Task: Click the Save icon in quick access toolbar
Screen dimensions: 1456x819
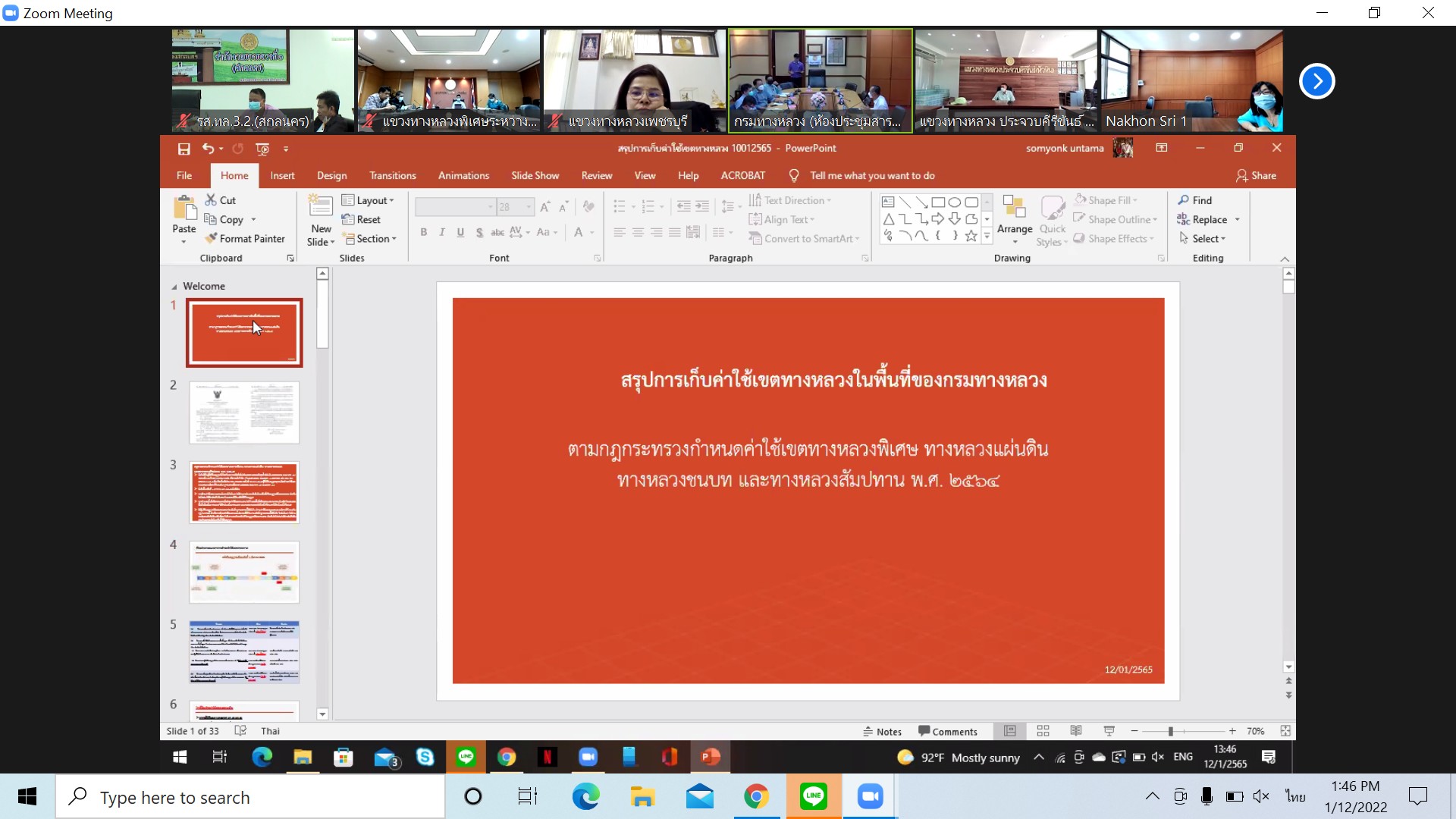Action: (x=184, y=149)
